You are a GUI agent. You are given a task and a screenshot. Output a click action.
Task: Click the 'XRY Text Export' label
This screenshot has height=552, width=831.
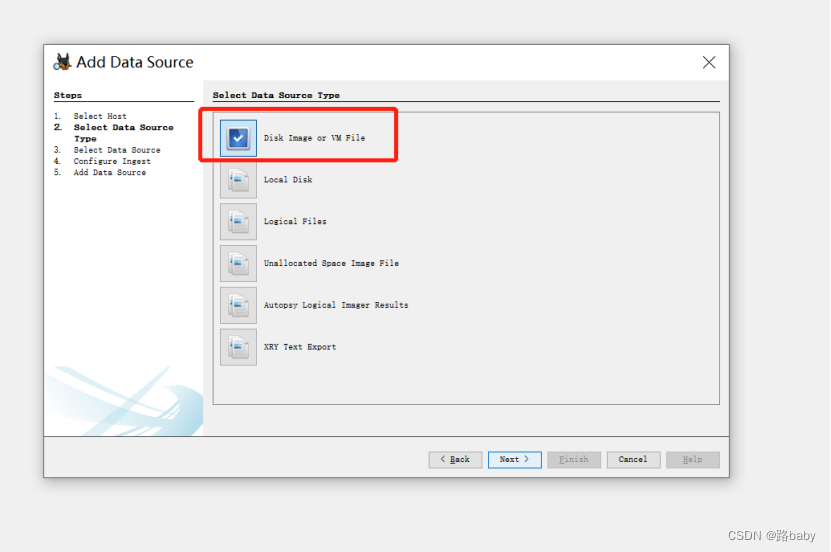pyautogui.click(x=300, y=347)
